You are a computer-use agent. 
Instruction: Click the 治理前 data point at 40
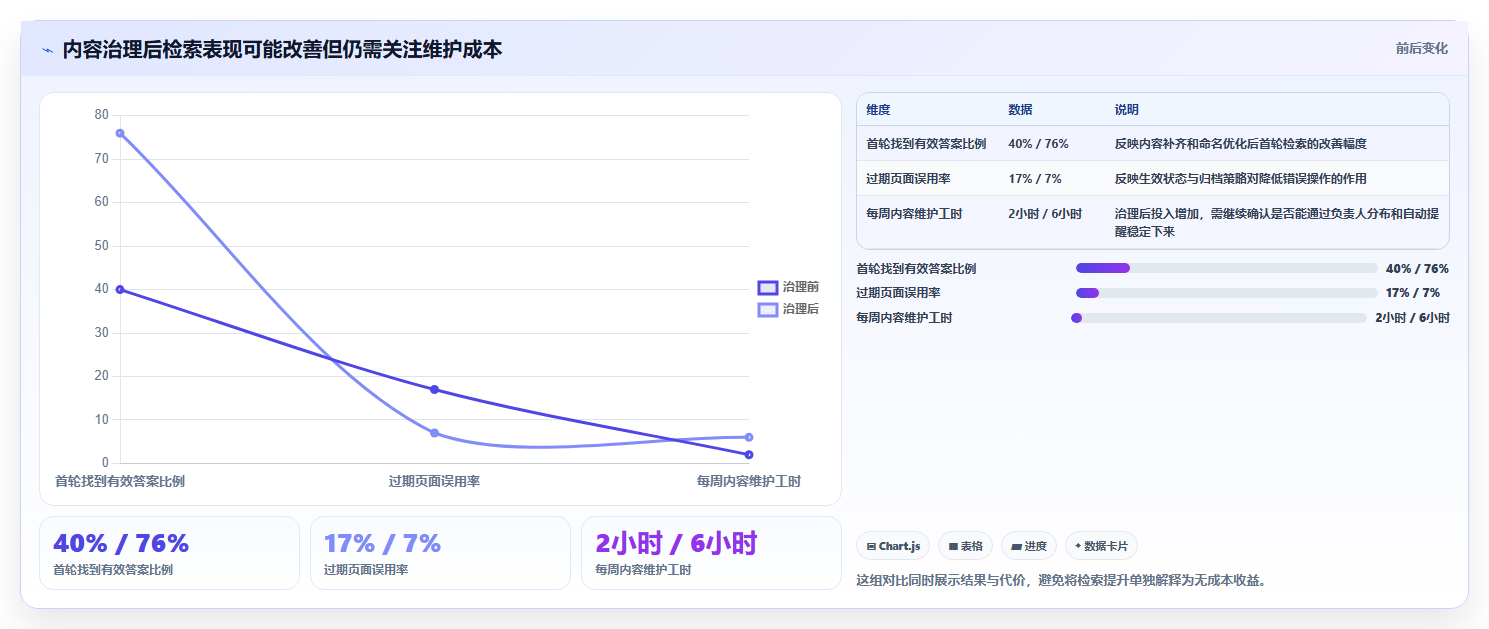pyautogui.click(x=120, y=289)
